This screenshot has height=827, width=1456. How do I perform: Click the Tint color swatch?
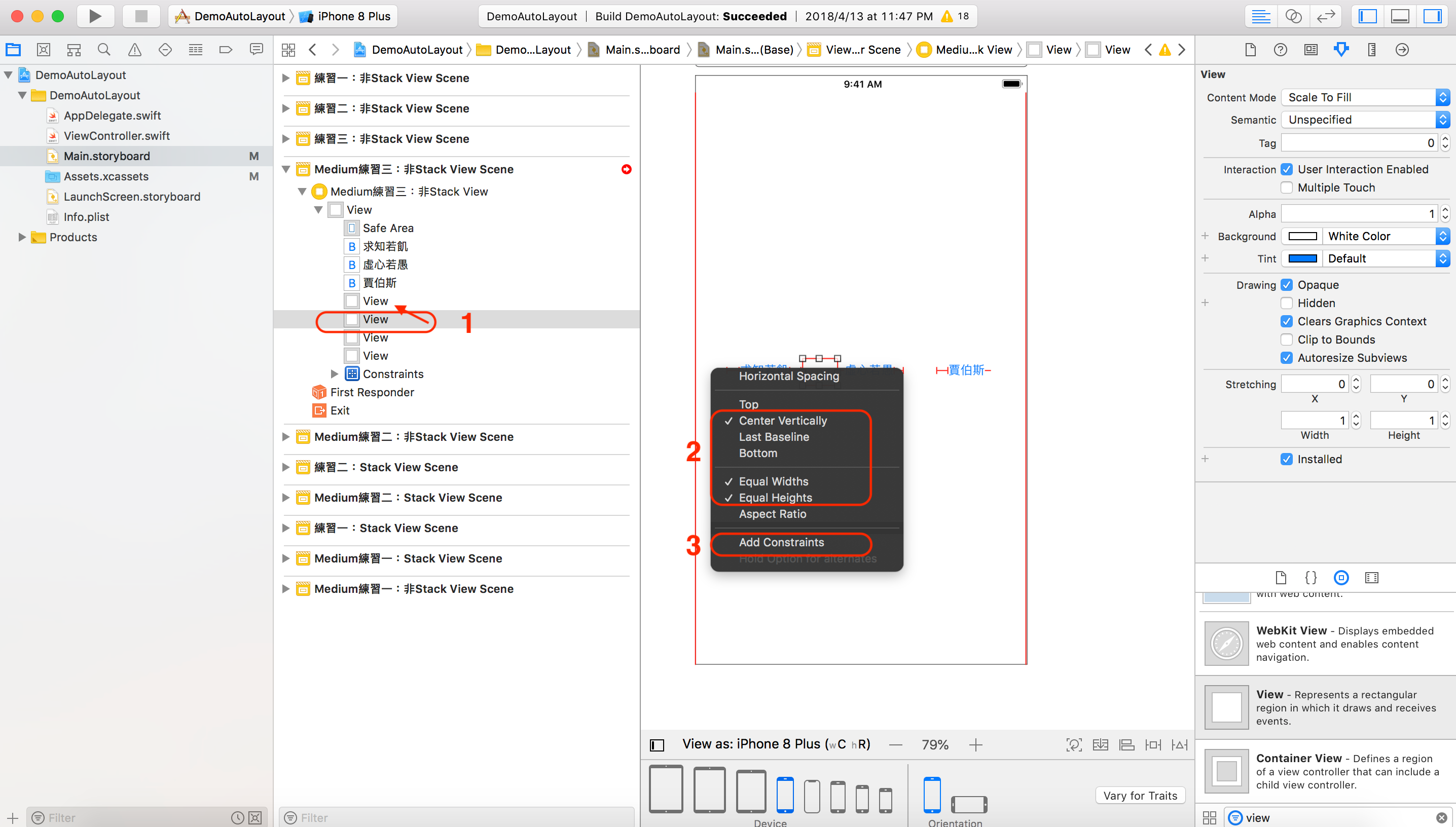(x=1301, y=258)
